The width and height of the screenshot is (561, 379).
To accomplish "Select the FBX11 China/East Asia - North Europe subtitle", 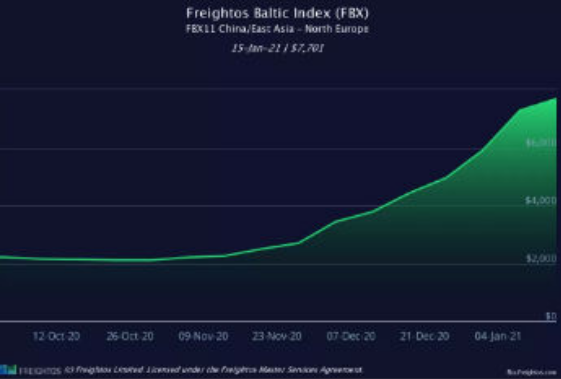I will (x=277, y=29).
